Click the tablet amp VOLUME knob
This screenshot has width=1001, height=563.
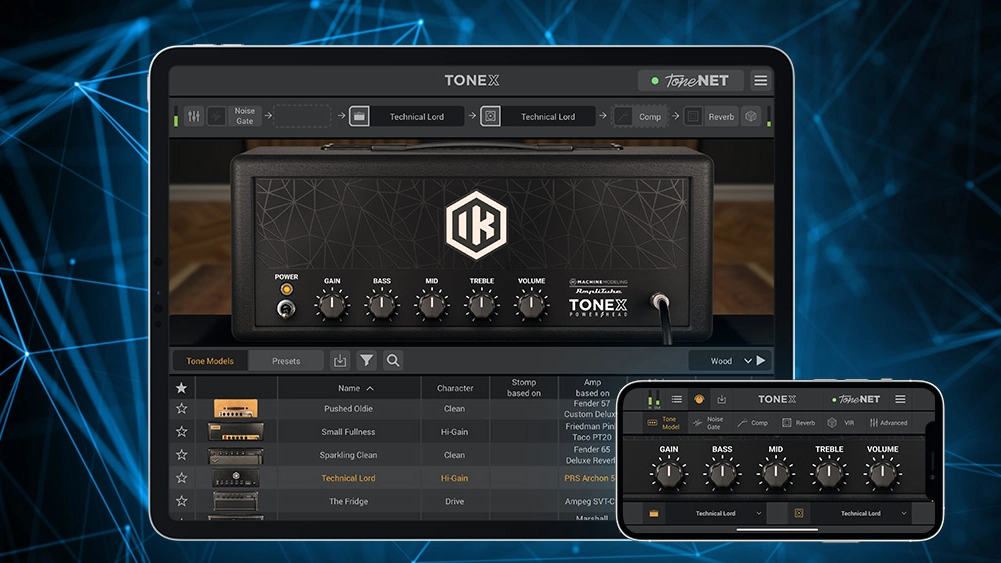[x=531, y=305]
